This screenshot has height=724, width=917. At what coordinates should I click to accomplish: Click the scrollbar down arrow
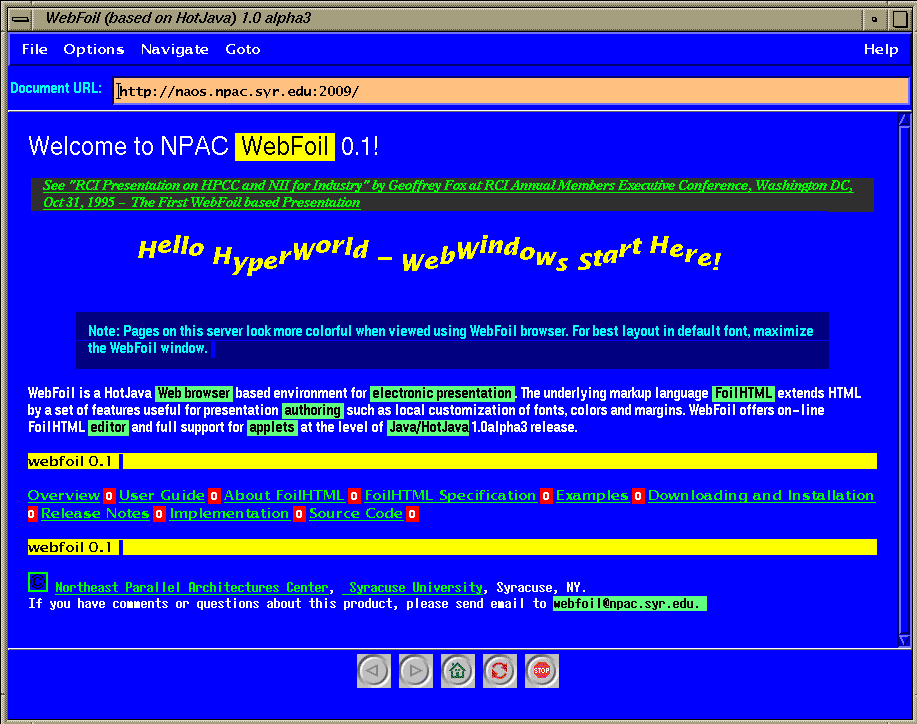(x=904, y=640)
